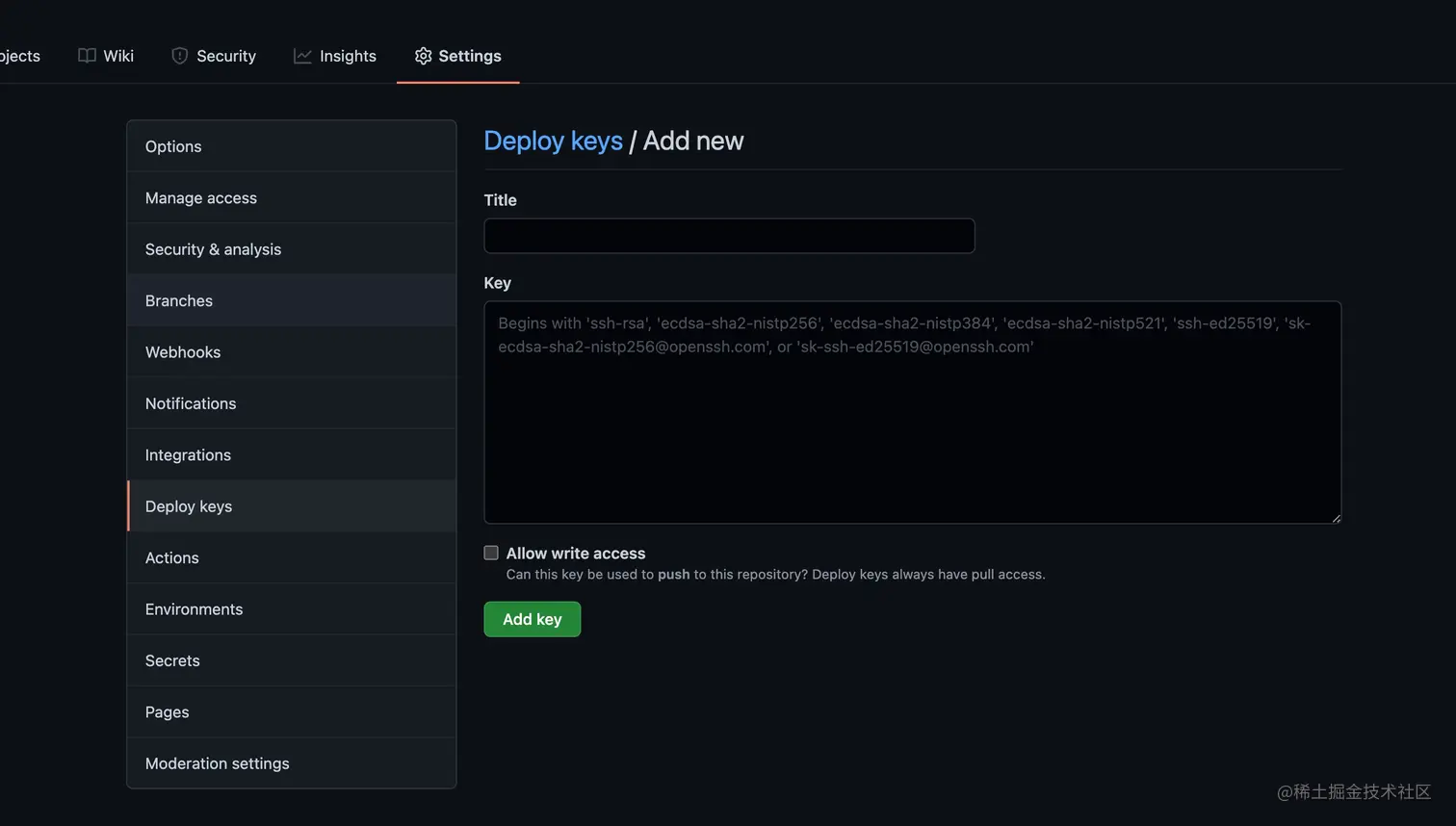The width and height of the screenshot is (1456, 826).
Task: Go to Environments settings
Action: click(292, 609)
